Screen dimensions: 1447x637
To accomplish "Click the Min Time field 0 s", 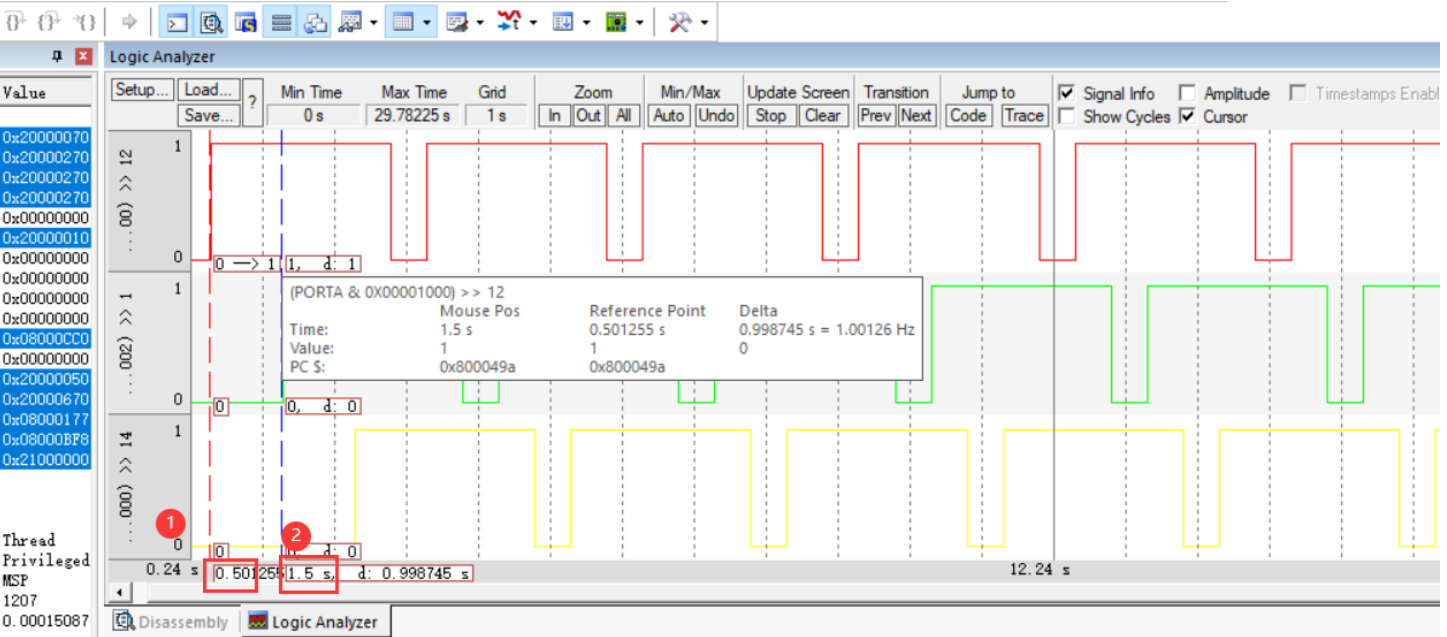I will click(313, 116).
